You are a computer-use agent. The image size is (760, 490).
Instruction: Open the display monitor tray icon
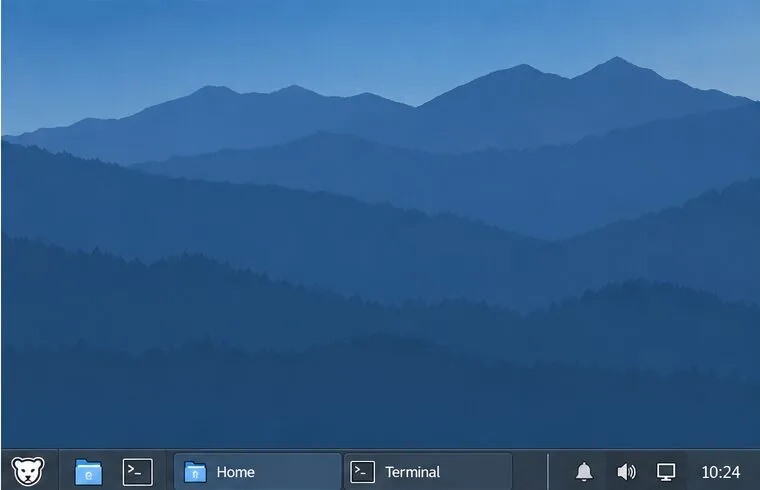click(666, 472)
